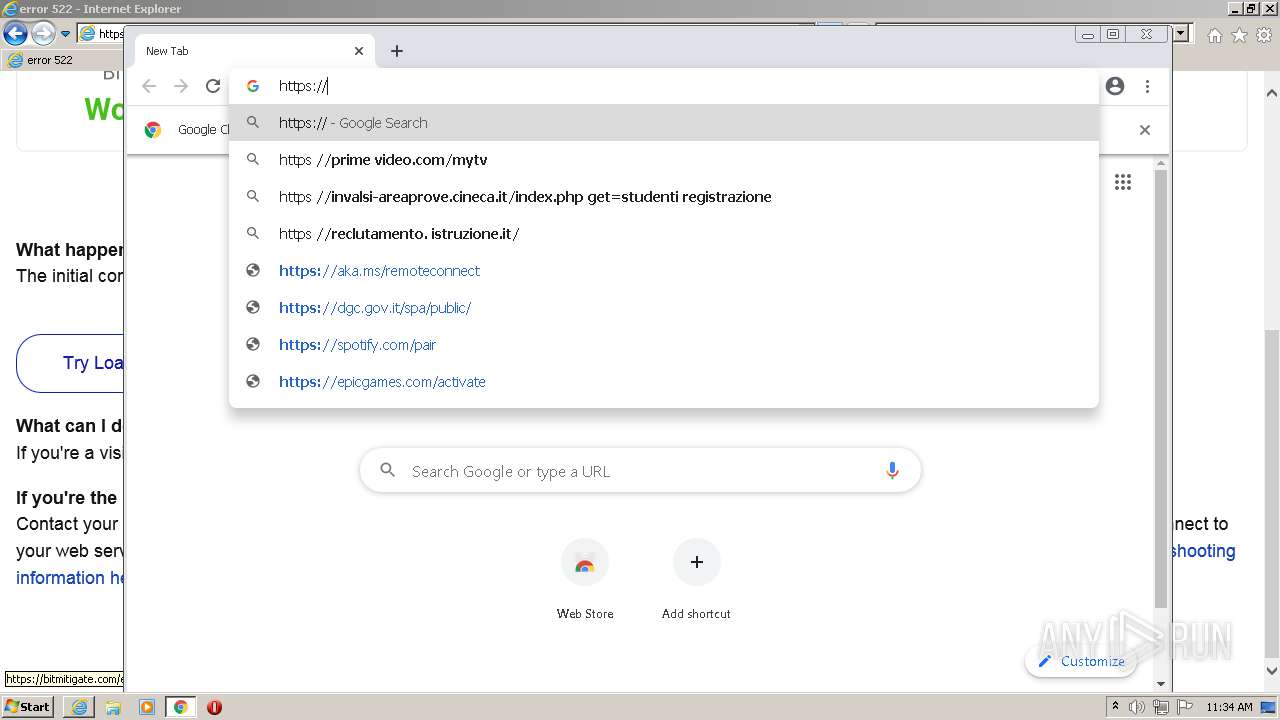This screenshot has width=1280, height=720.
Task: Click the Chrome taskbar button
Action: [x=180, y=707]
